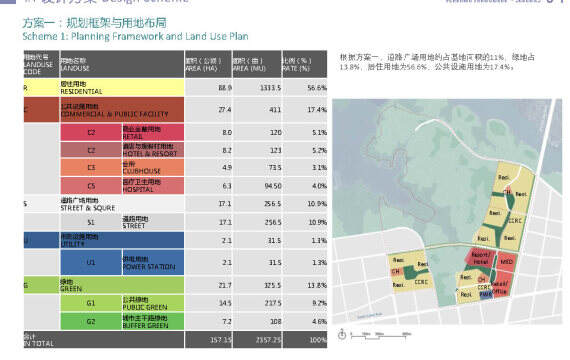Viewport: 570px width, 360px height.
Task: Select the rate '10.9%' in the S1 STREET row
Action: pyautogui.click(x=317, y=222)
